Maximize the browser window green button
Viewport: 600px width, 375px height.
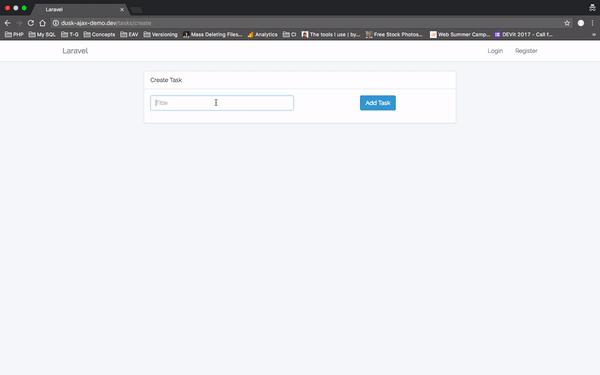[x=24, y=8]
